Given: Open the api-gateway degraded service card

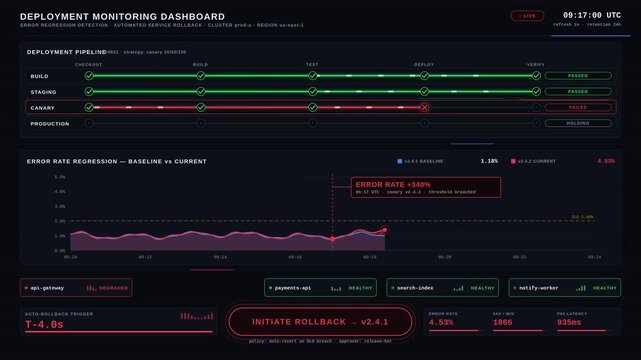Looking at the screenshot, I should [76, 288].
